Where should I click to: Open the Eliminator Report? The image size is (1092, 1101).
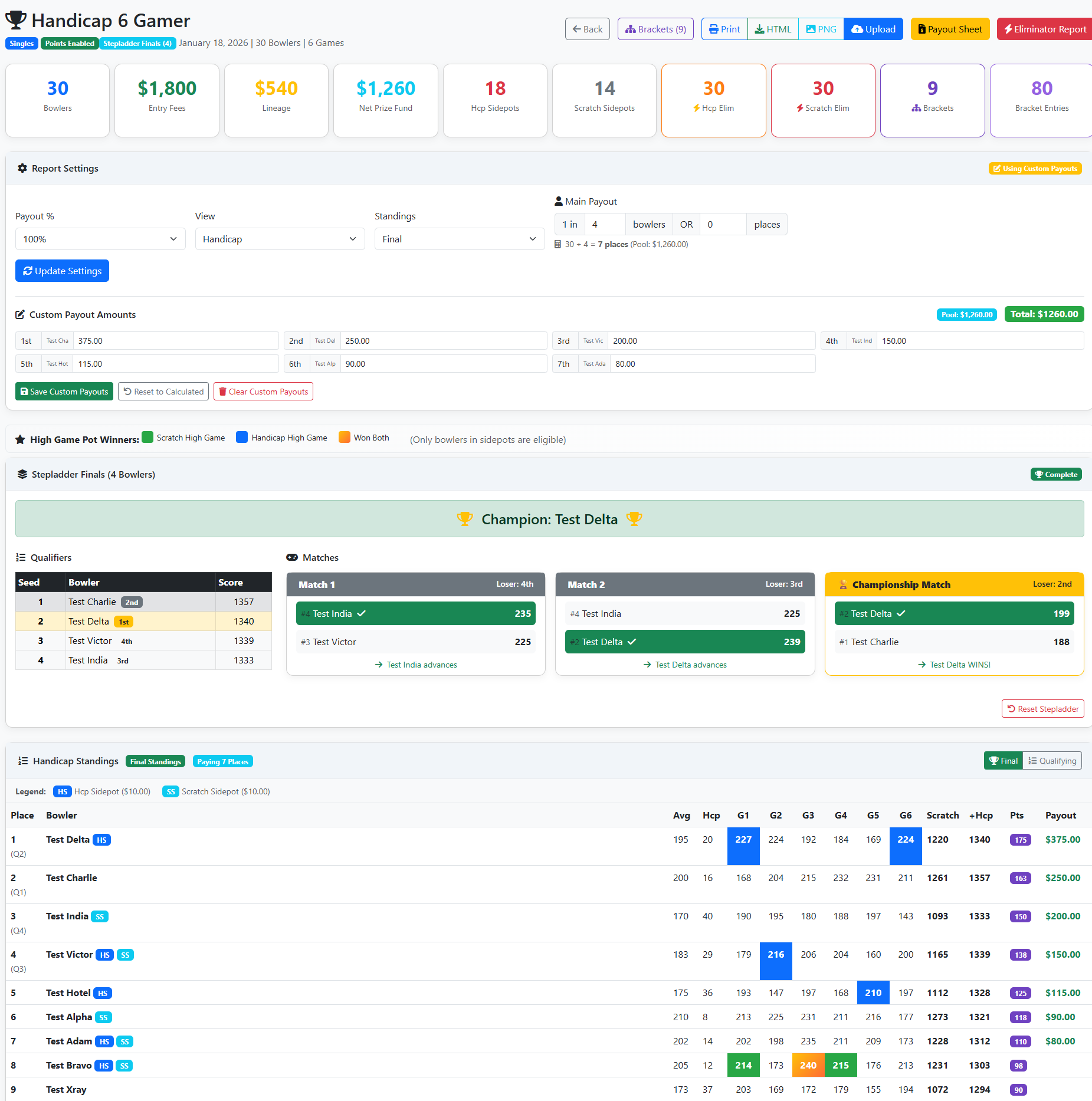[x=1044, y=29]
